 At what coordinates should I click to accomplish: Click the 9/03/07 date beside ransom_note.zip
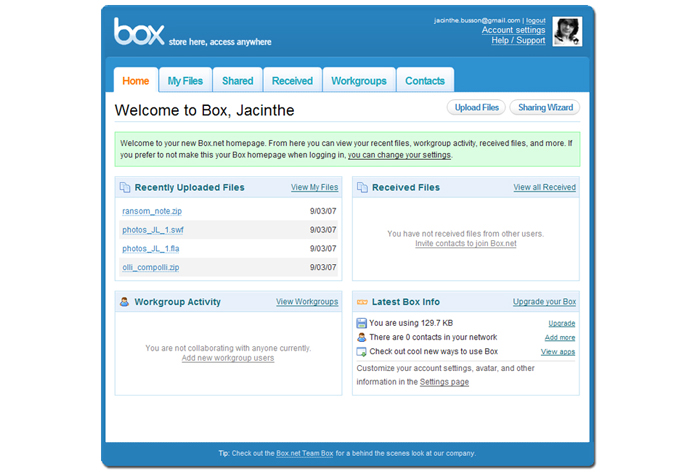pyautogui.click(x=323, y=211)
